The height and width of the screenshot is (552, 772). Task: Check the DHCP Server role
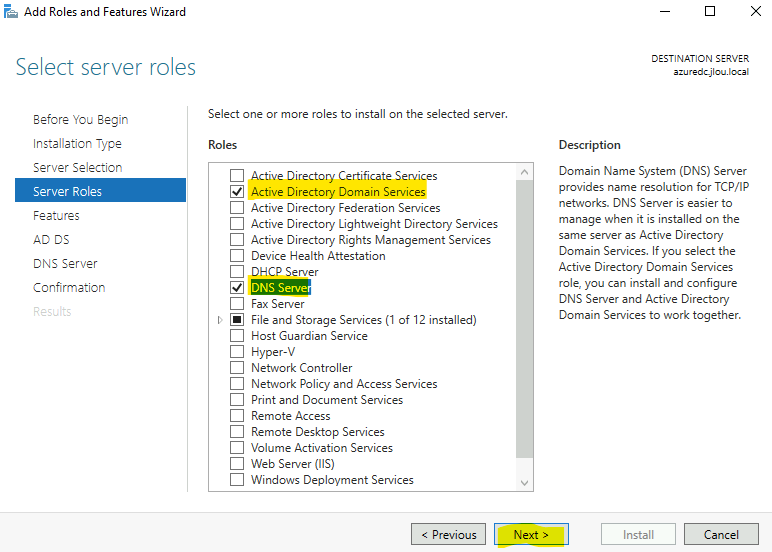pos(237,271)
